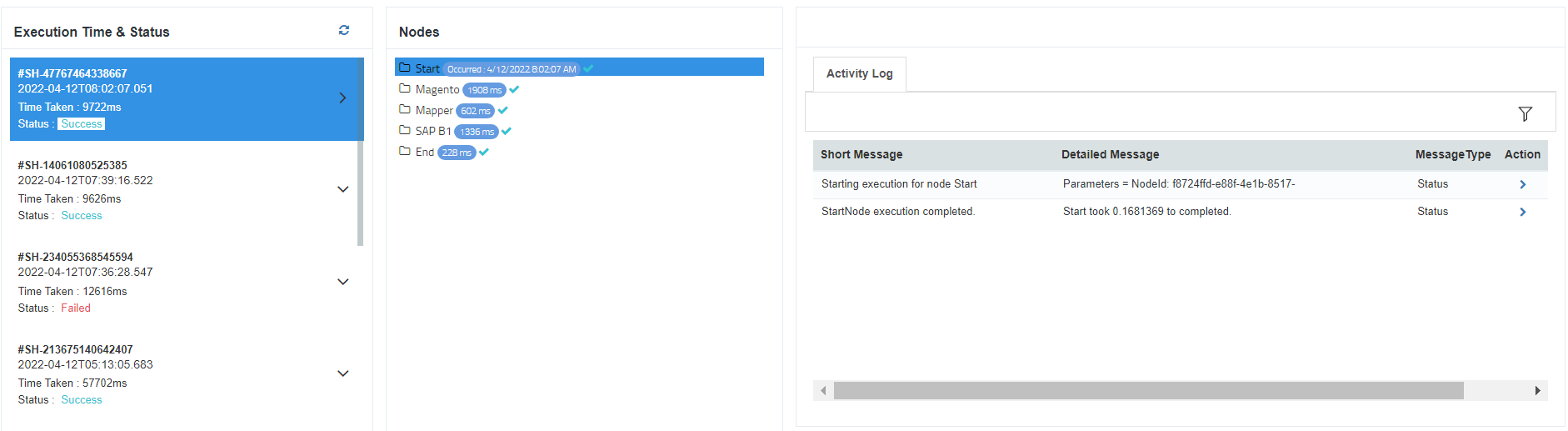Expand execution #SH-14061080525385
Viewport: 1568px width, 431px height.
tap(342, 189)
